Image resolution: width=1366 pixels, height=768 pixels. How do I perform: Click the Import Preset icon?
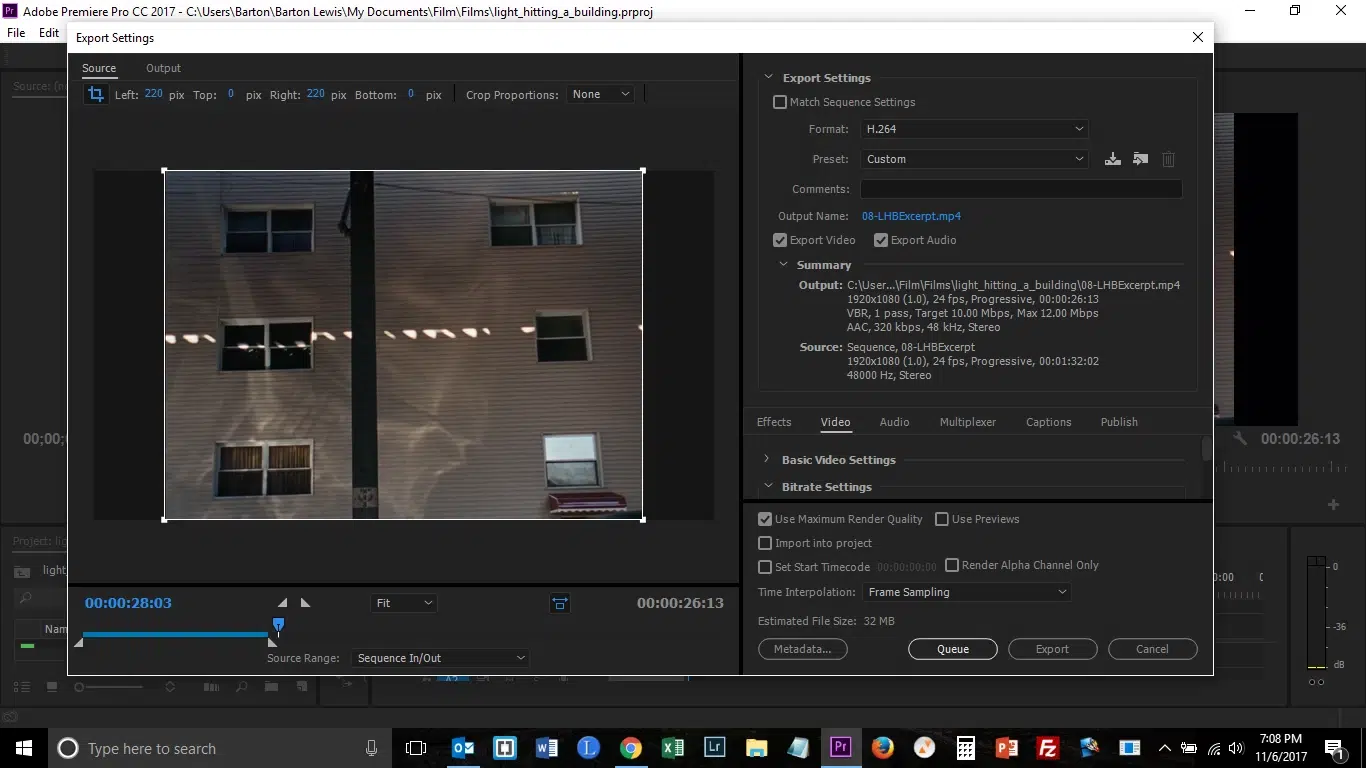pyautogui.click(x=1140, y=159)
